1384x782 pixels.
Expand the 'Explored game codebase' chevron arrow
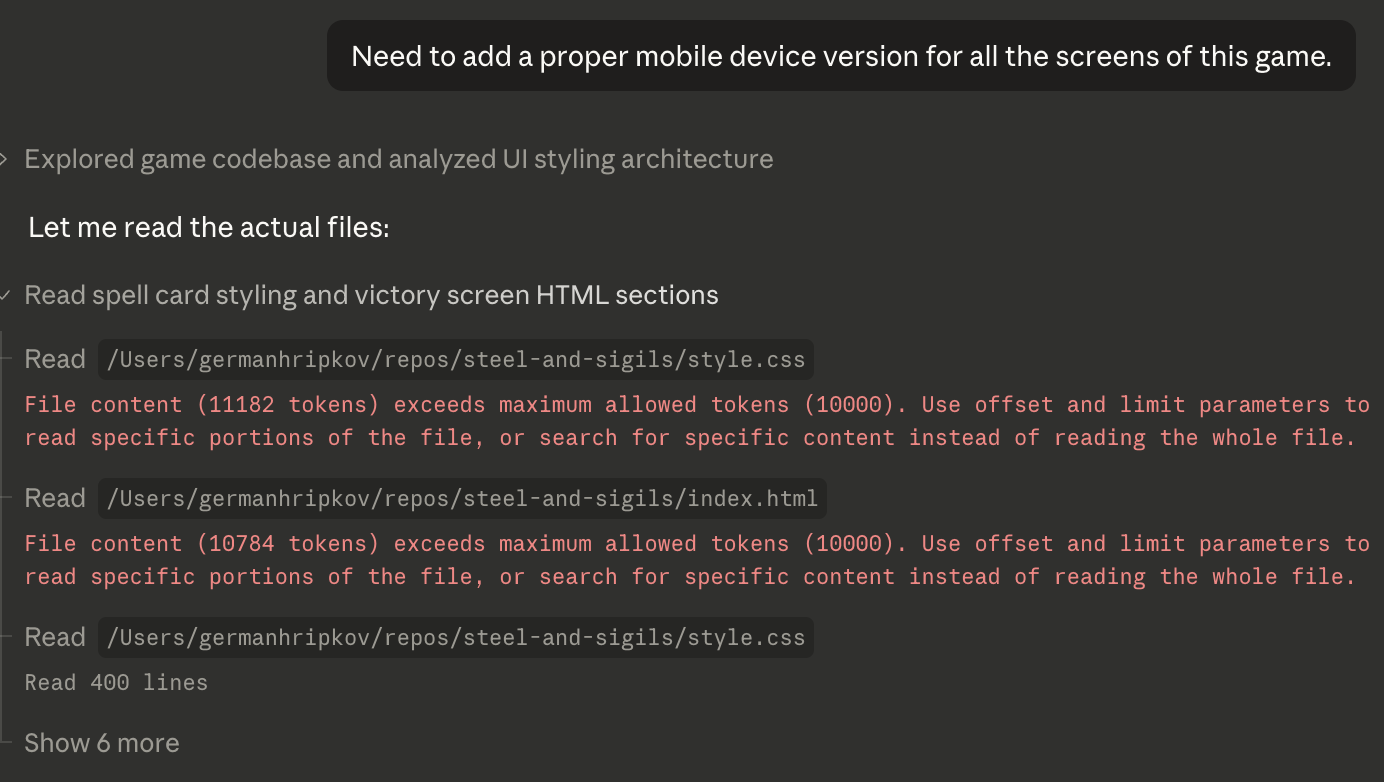[4, 159]
